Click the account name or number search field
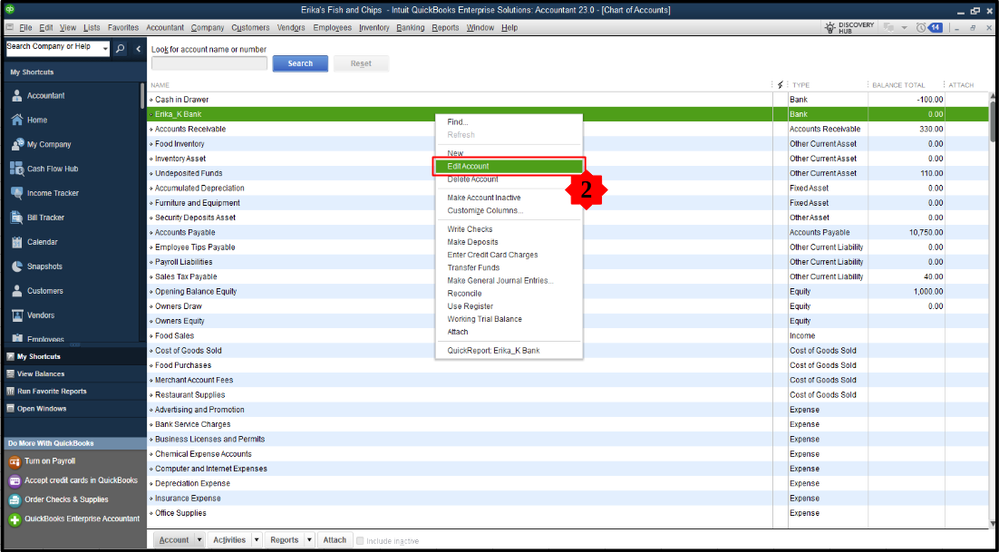 tap(210, 64)
